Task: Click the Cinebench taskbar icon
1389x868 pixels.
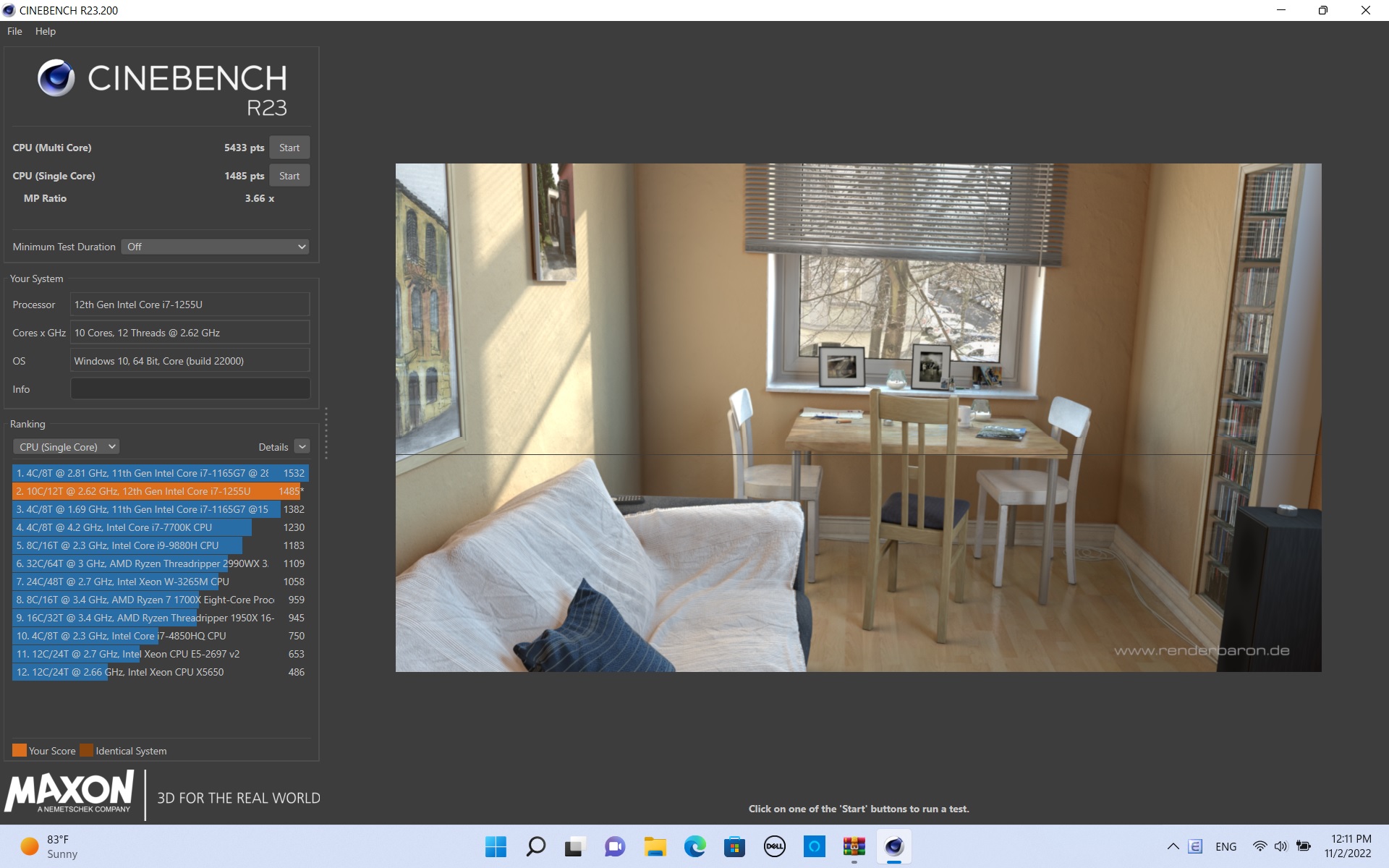Action: tap(893, 846)
